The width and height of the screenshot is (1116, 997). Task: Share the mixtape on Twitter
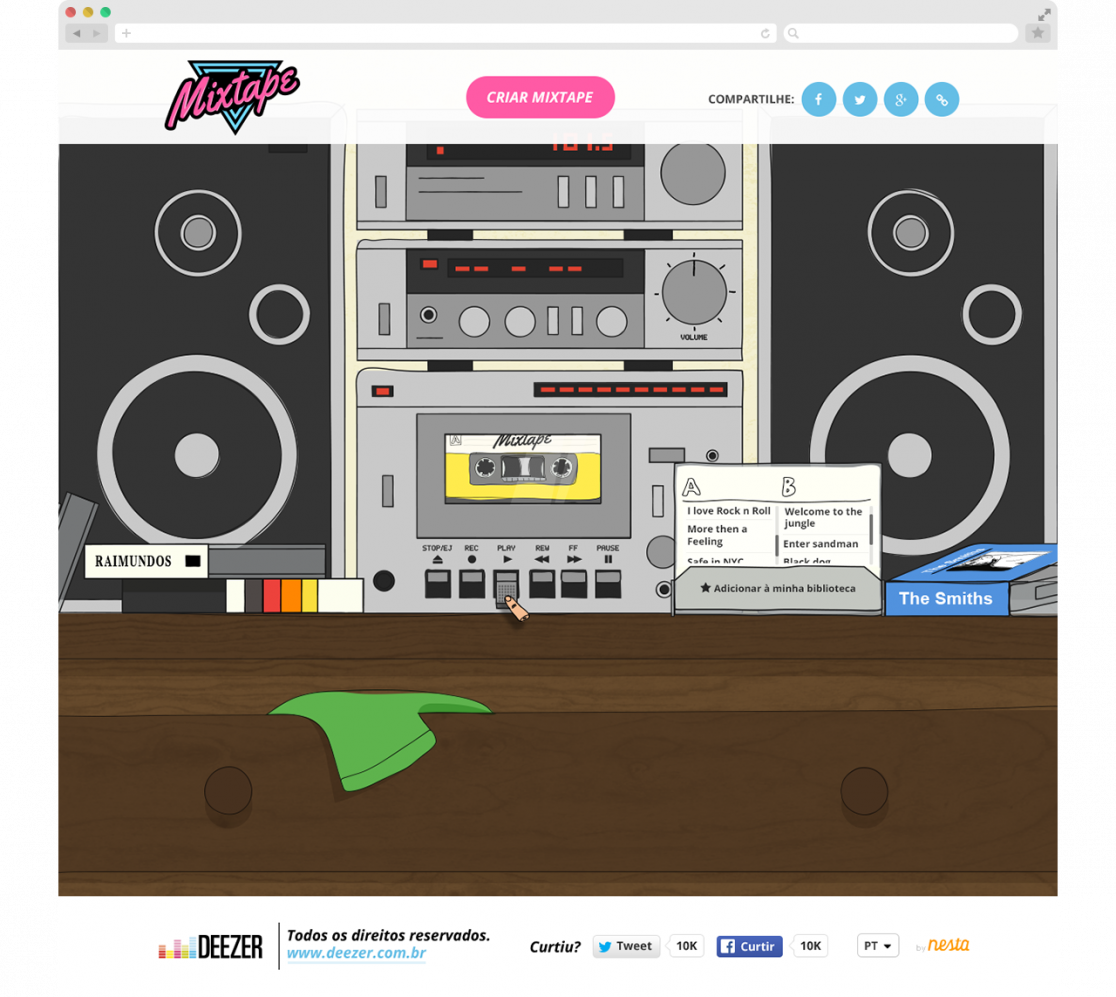pyautogui.click(x=860, y=99)
